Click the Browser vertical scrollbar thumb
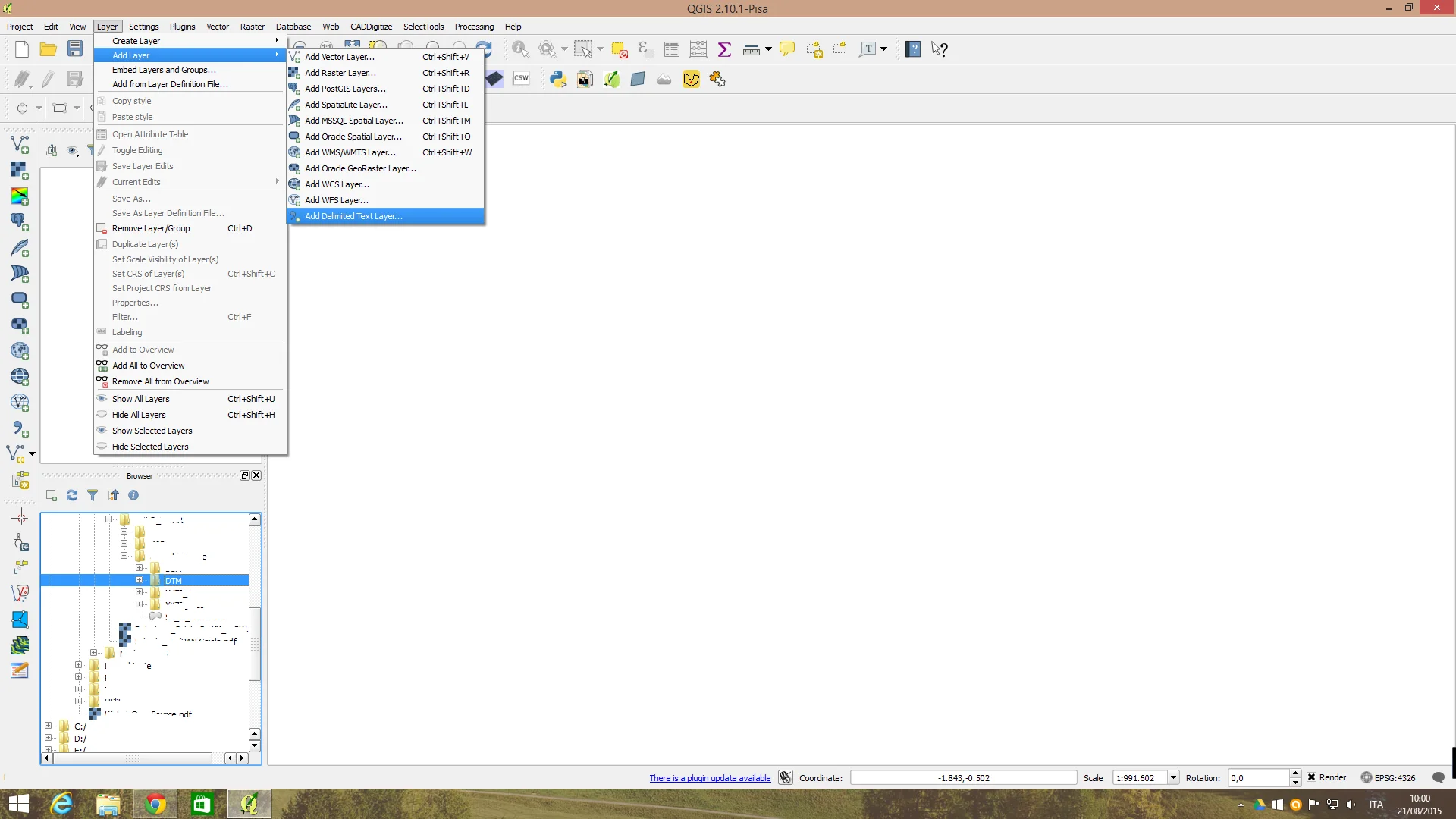 pyautogui.click(x=255, y=644)
